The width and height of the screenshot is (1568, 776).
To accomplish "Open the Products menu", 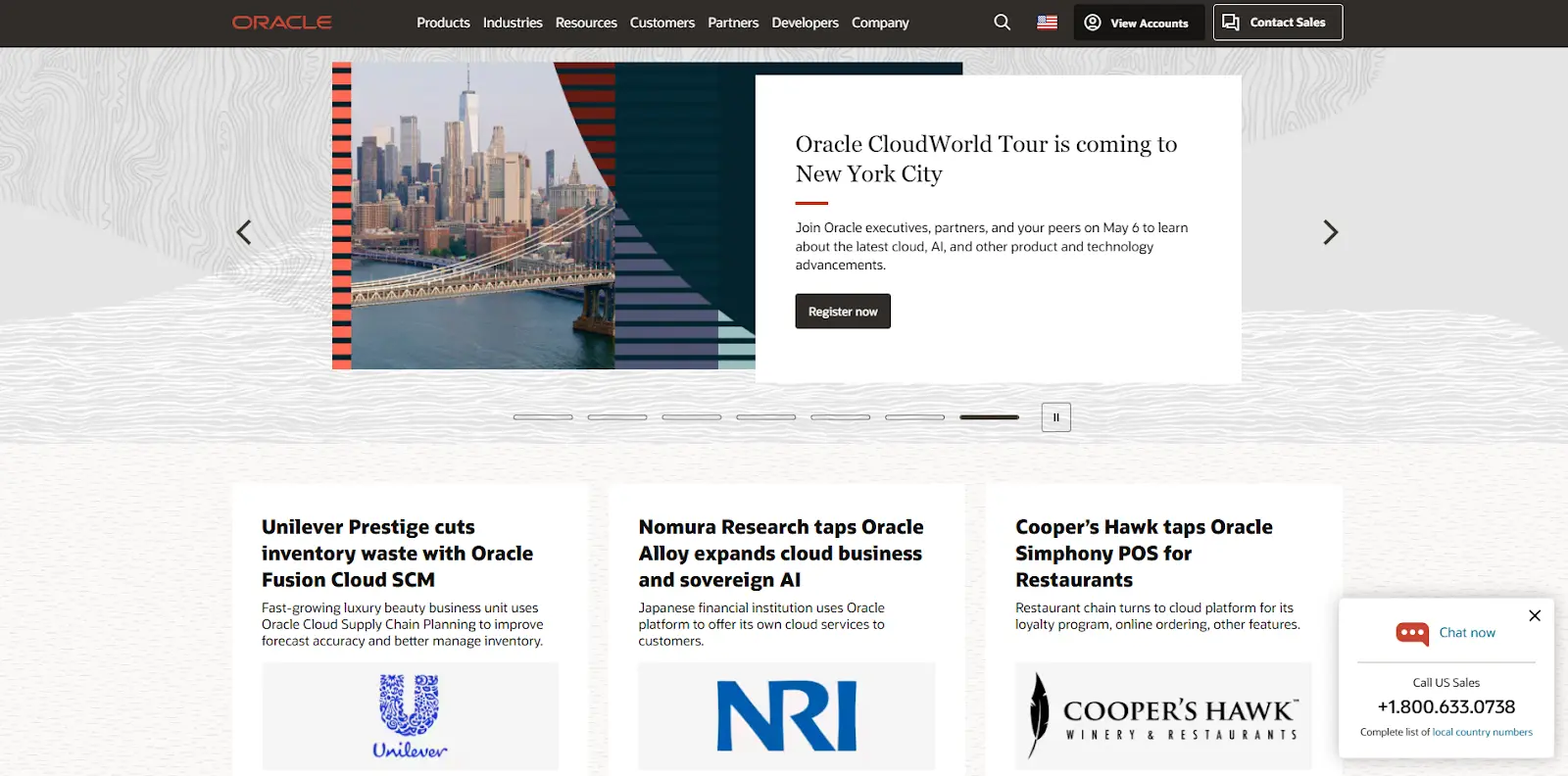I will tap(443, 23).
